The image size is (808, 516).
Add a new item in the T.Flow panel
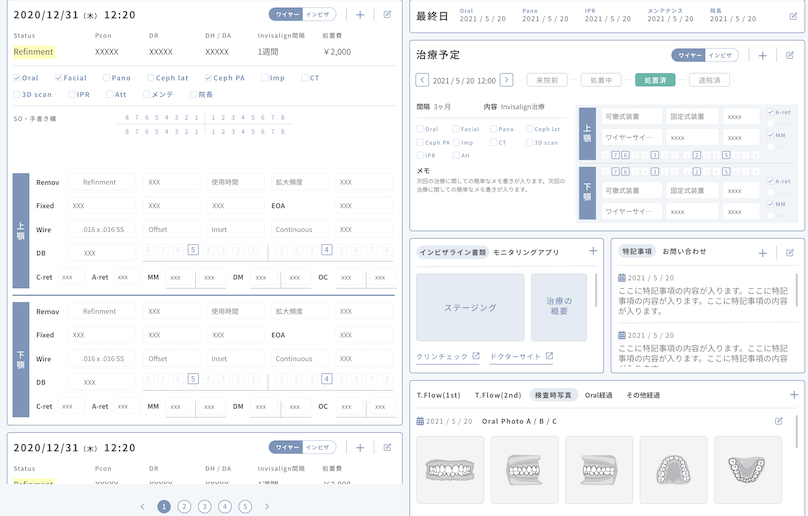(793, 395)
